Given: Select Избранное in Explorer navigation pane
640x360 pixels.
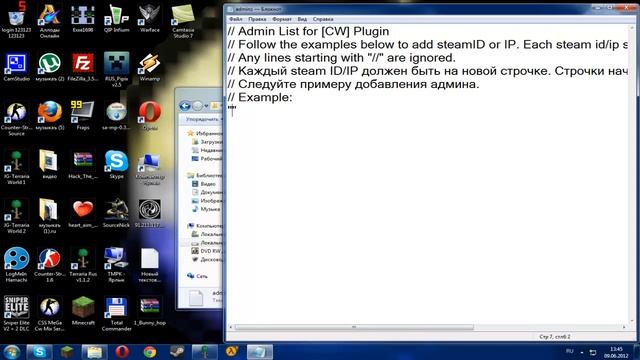Looking at the screenshot, I should (205, 133).
